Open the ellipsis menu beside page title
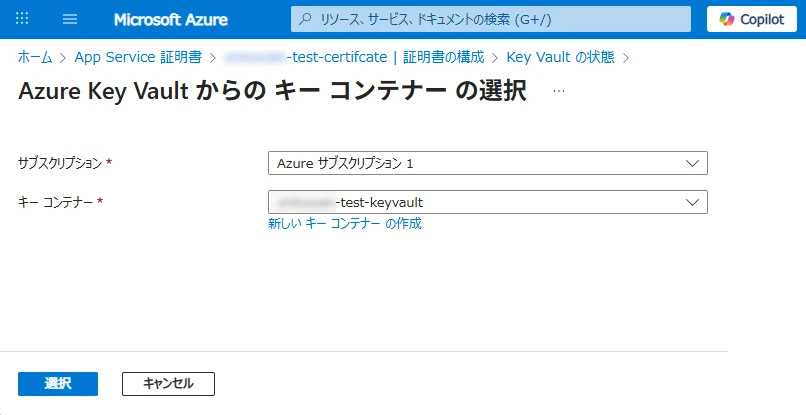 coord(559,91)
